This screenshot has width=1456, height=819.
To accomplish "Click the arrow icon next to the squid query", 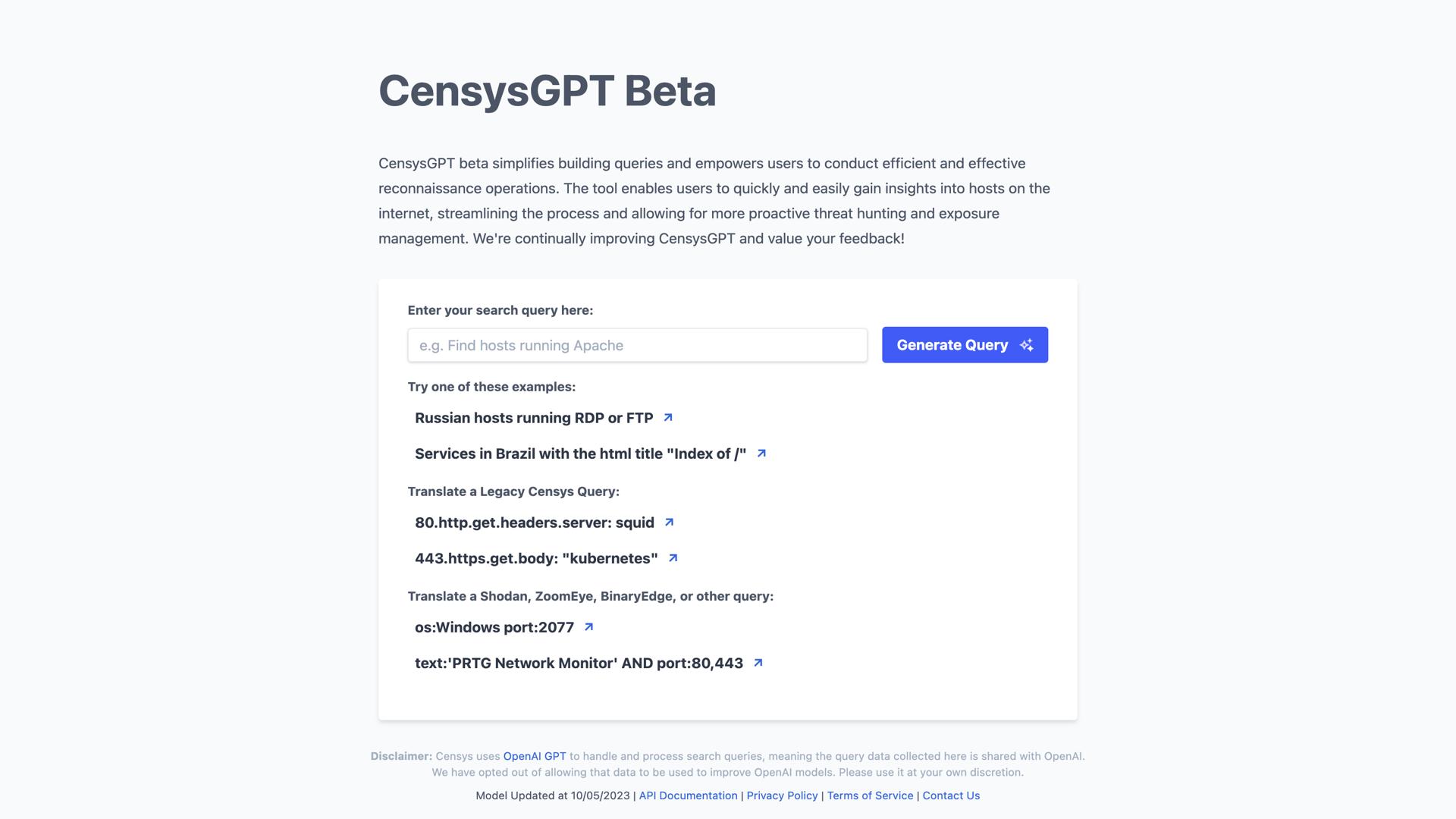I will tap(668, 522).
